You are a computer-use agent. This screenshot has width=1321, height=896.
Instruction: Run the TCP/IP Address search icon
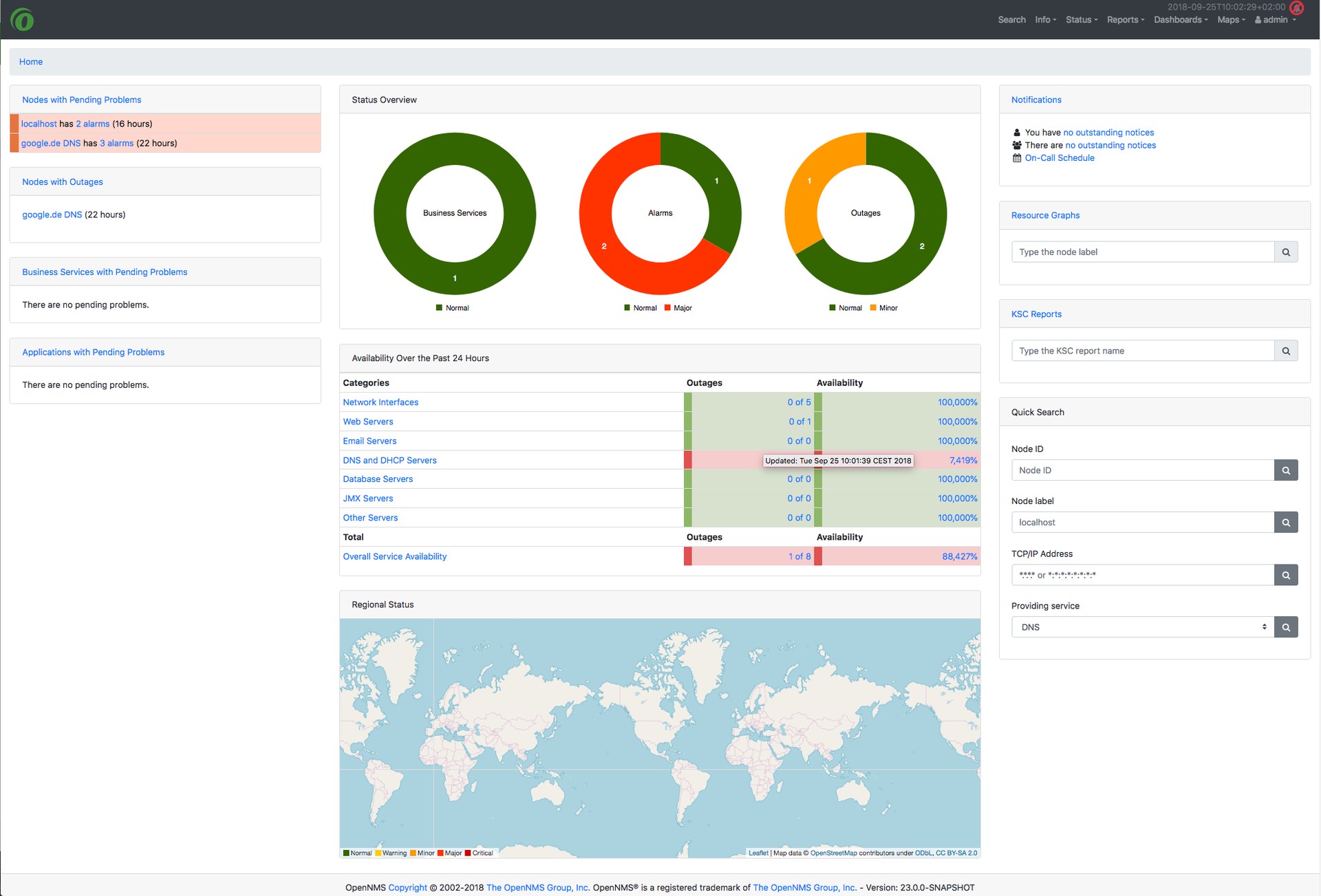[1286, 575]
